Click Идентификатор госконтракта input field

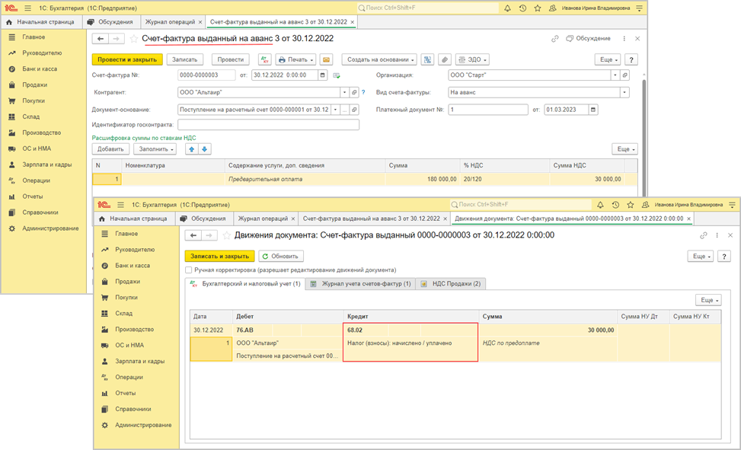point(268,124)
